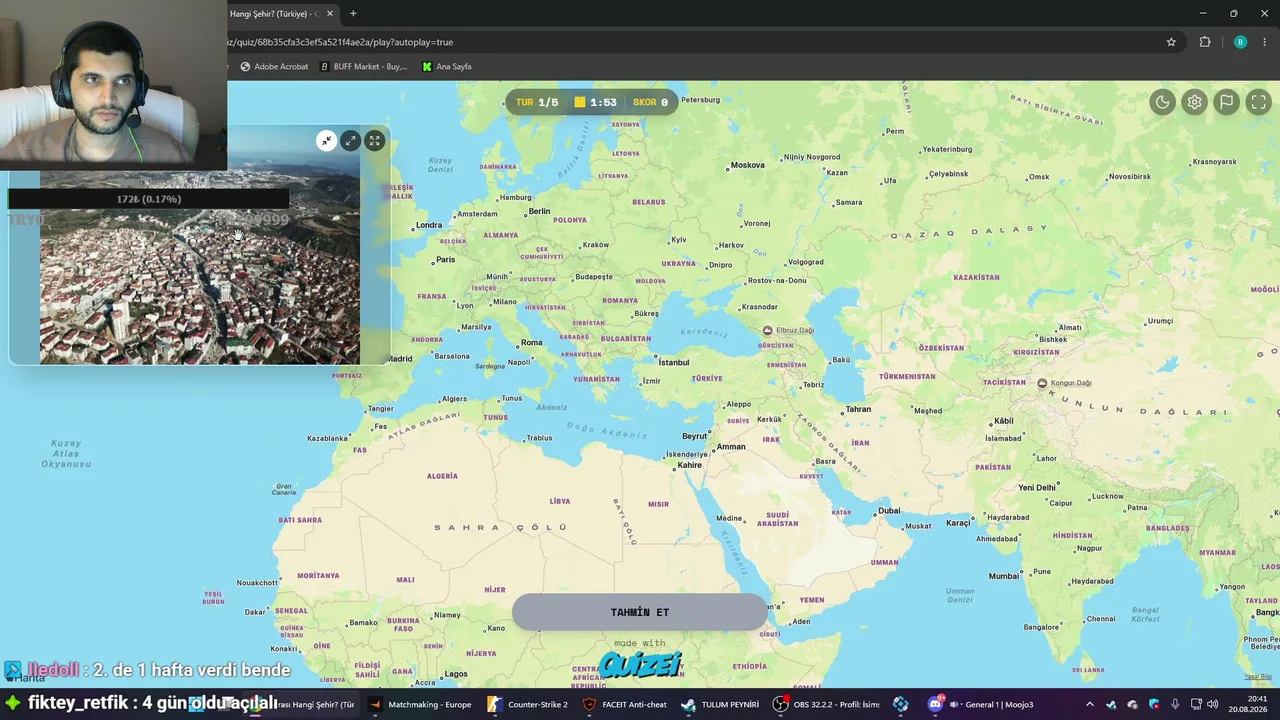Click Amman on the map
Screen dimensions: 1280x720
(731, 446)
